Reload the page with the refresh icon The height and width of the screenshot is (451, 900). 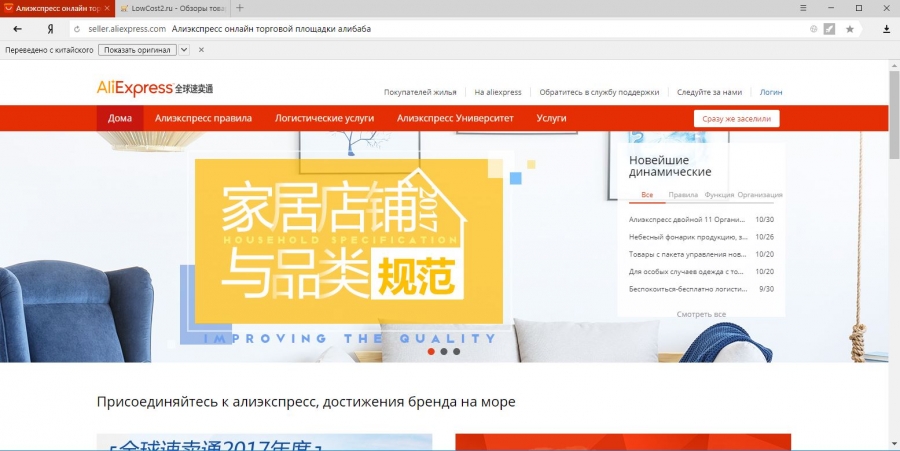pos(77,29)
